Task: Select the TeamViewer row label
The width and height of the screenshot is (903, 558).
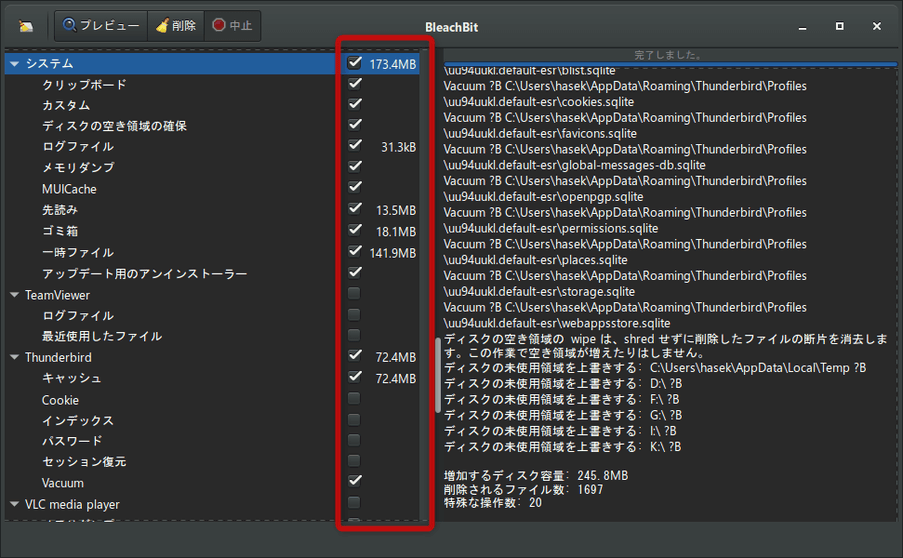Action: tap(57, 295)
